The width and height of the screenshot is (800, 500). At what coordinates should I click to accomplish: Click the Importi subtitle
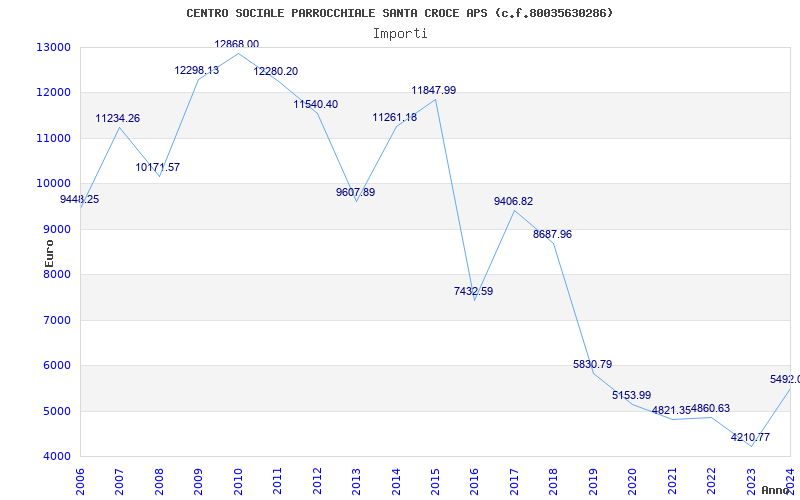(400, 34)
